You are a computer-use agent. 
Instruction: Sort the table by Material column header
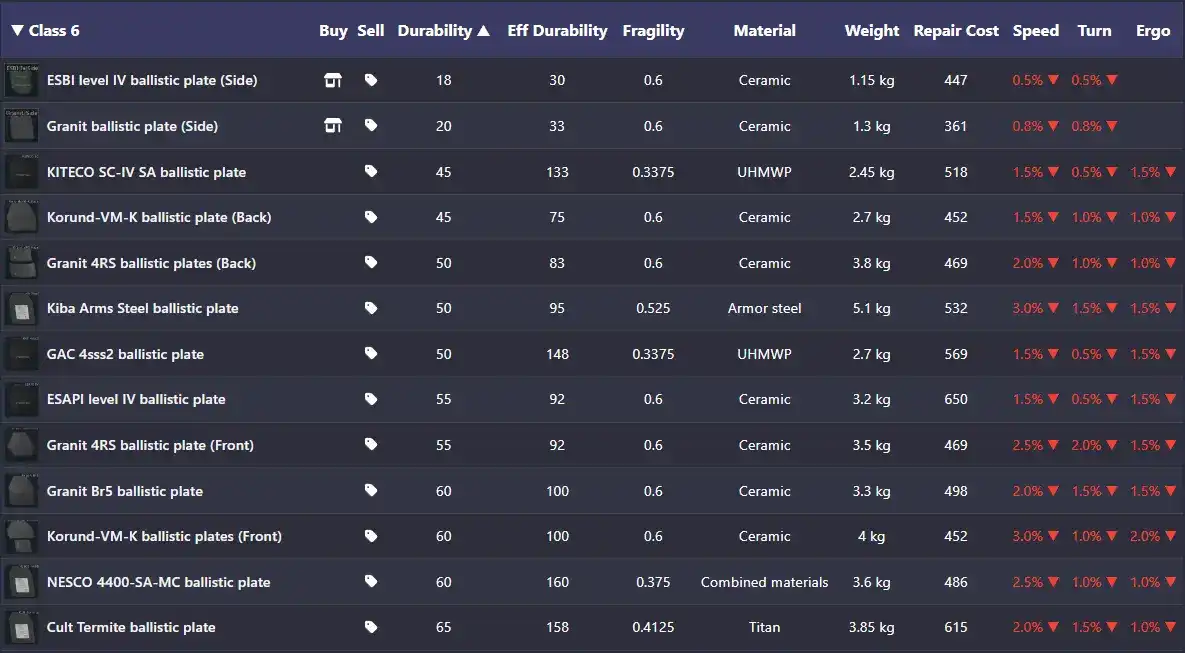(x=764, y=30)
